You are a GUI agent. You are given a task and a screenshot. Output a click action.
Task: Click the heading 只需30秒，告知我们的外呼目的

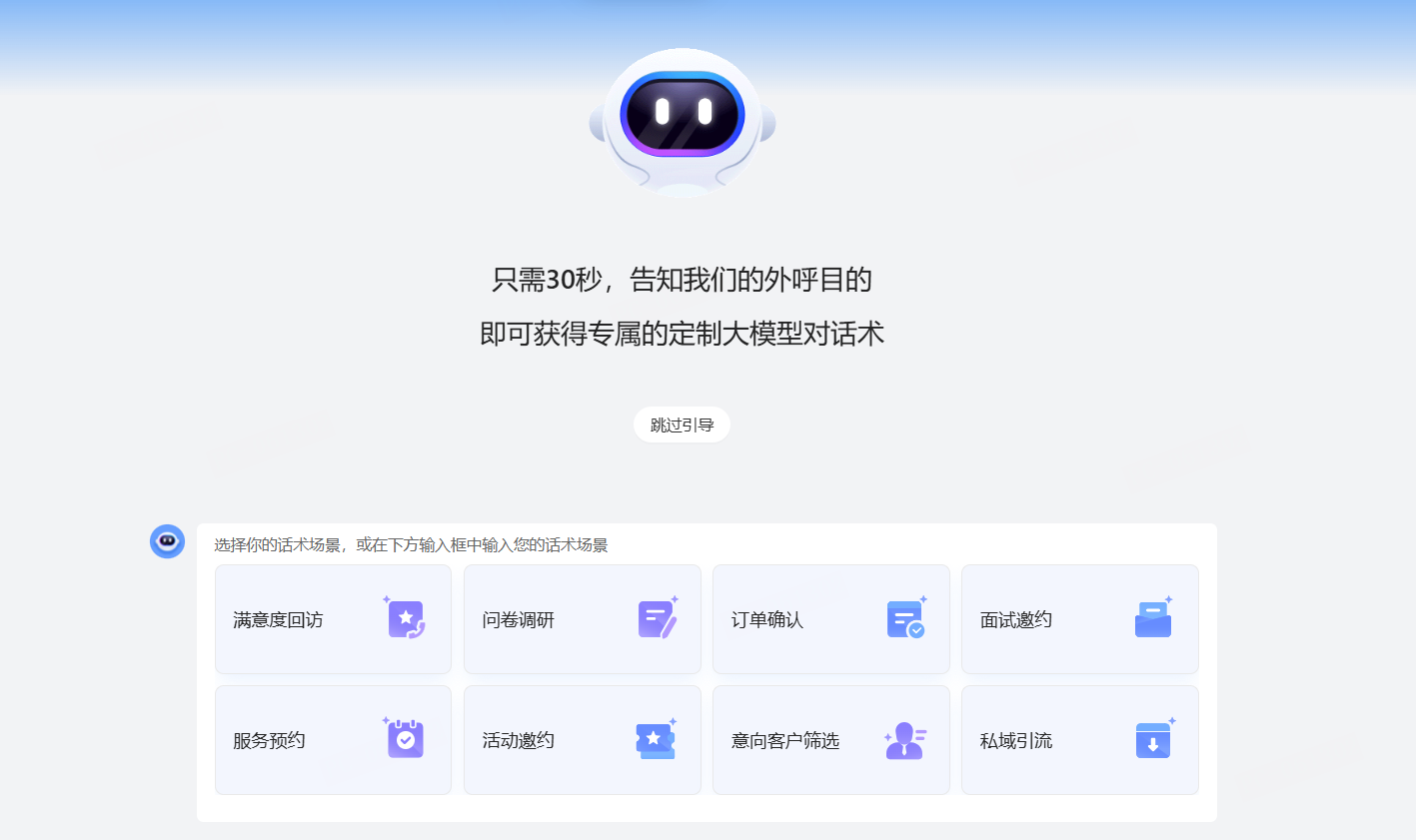(x=682, y=280)
